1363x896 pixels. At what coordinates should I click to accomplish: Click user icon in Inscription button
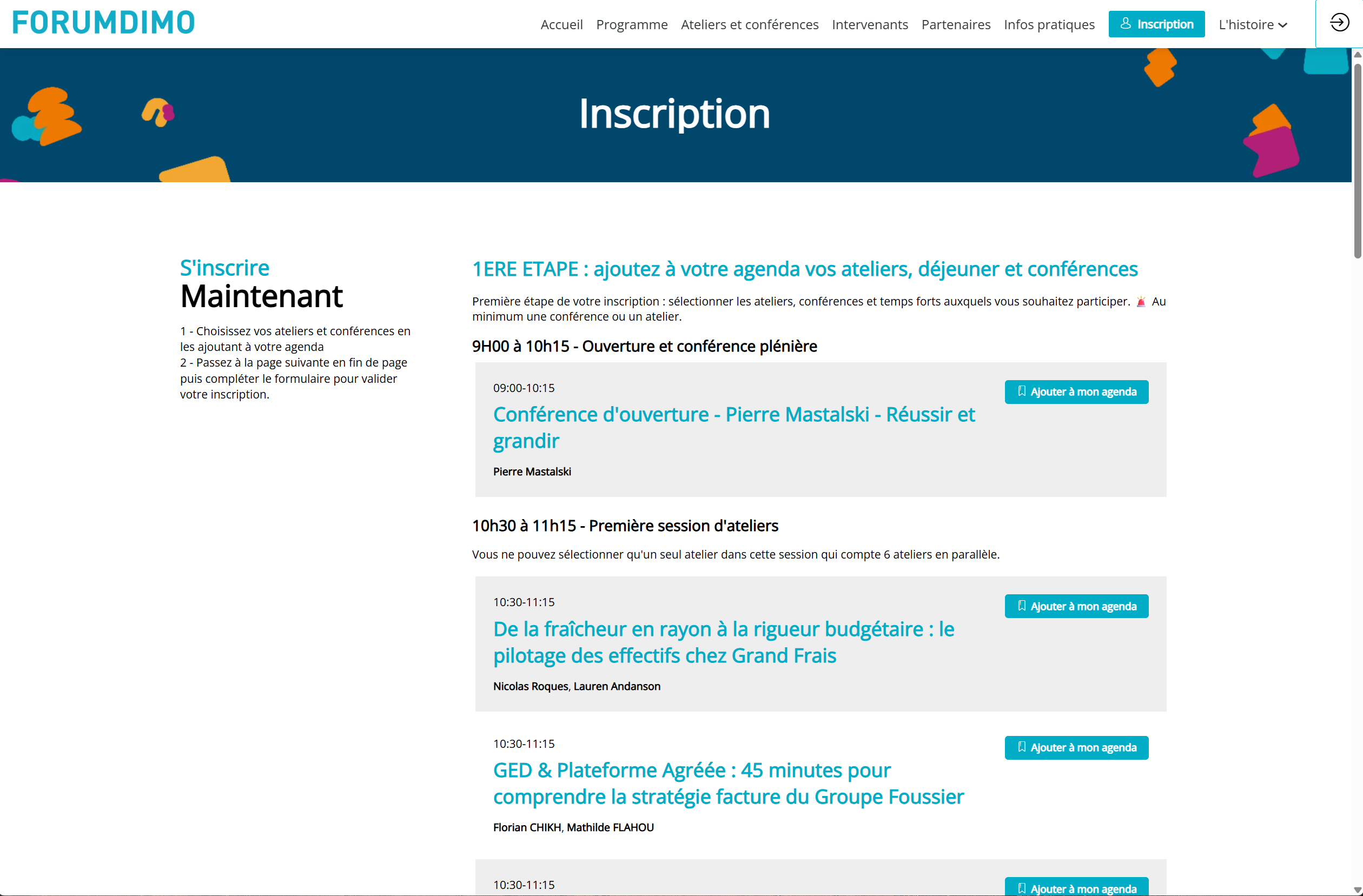[x=1126, y=23]
